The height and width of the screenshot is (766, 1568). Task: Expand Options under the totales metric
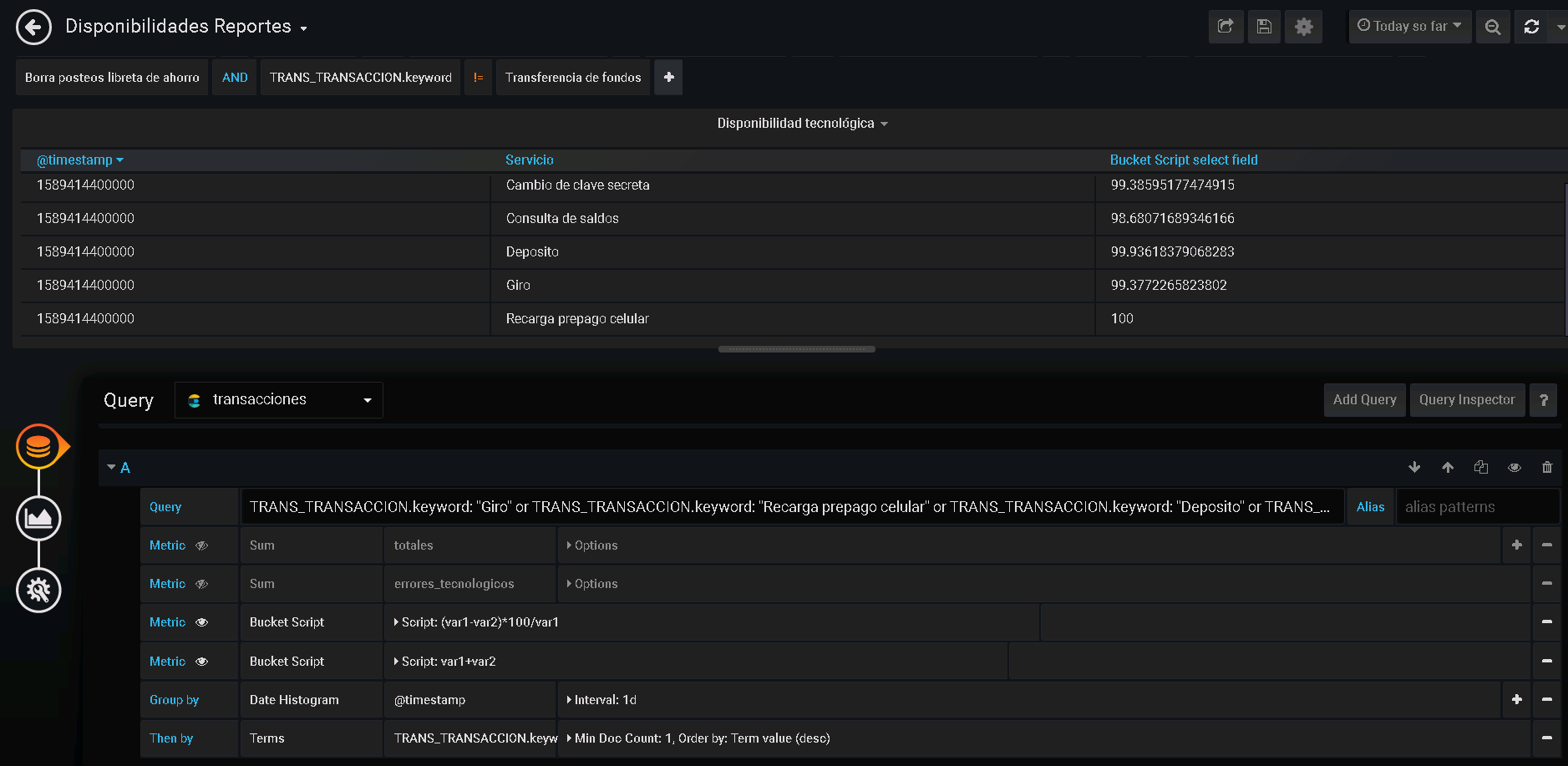592,545
